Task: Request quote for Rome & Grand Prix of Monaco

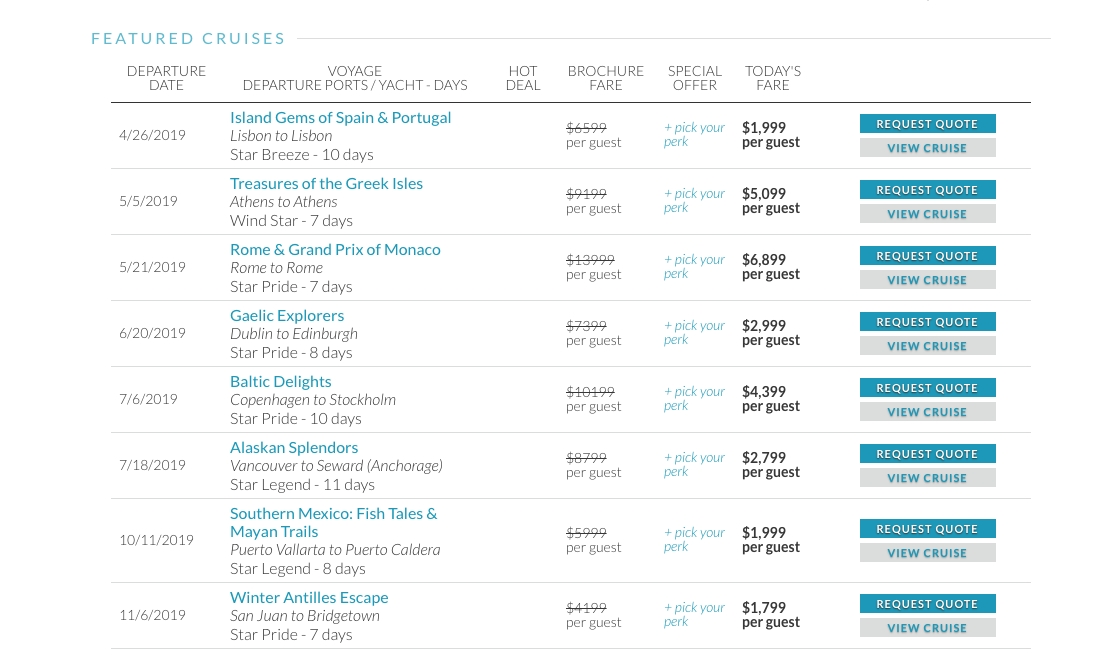Action: tap(927, 256)
